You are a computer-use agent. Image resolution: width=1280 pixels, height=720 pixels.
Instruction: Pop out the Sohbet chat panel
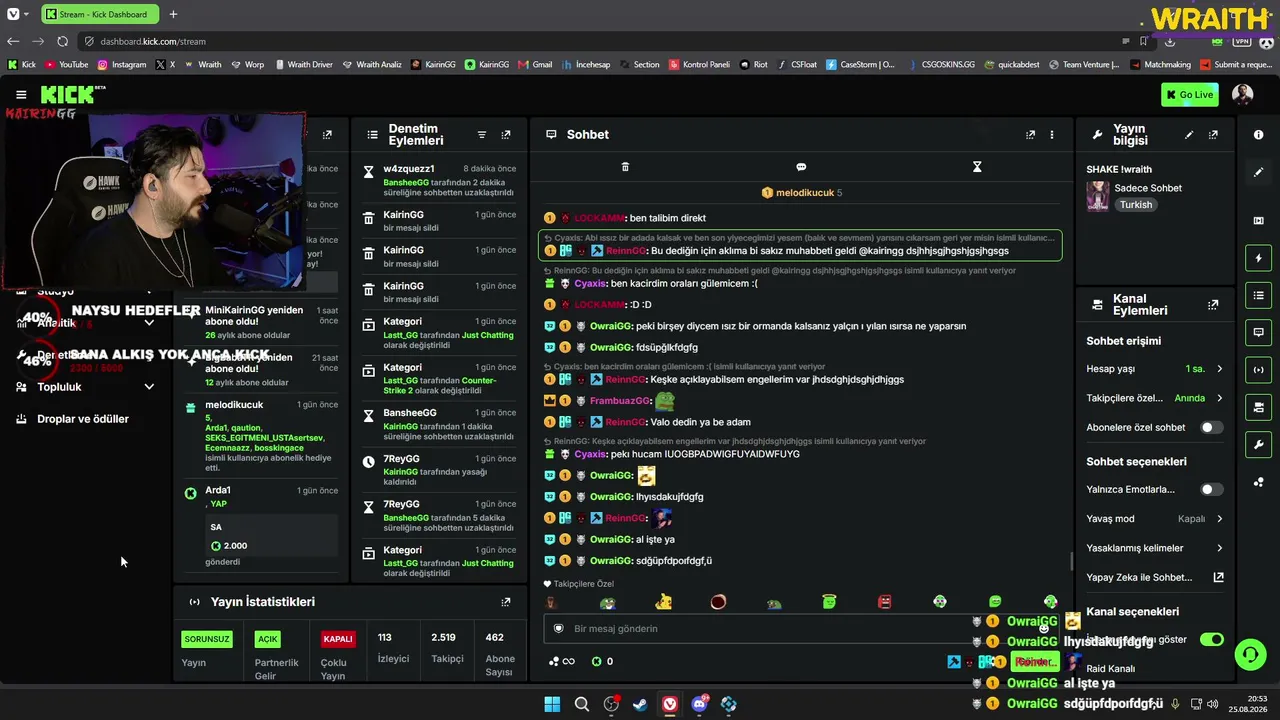tap(1030, 134)
